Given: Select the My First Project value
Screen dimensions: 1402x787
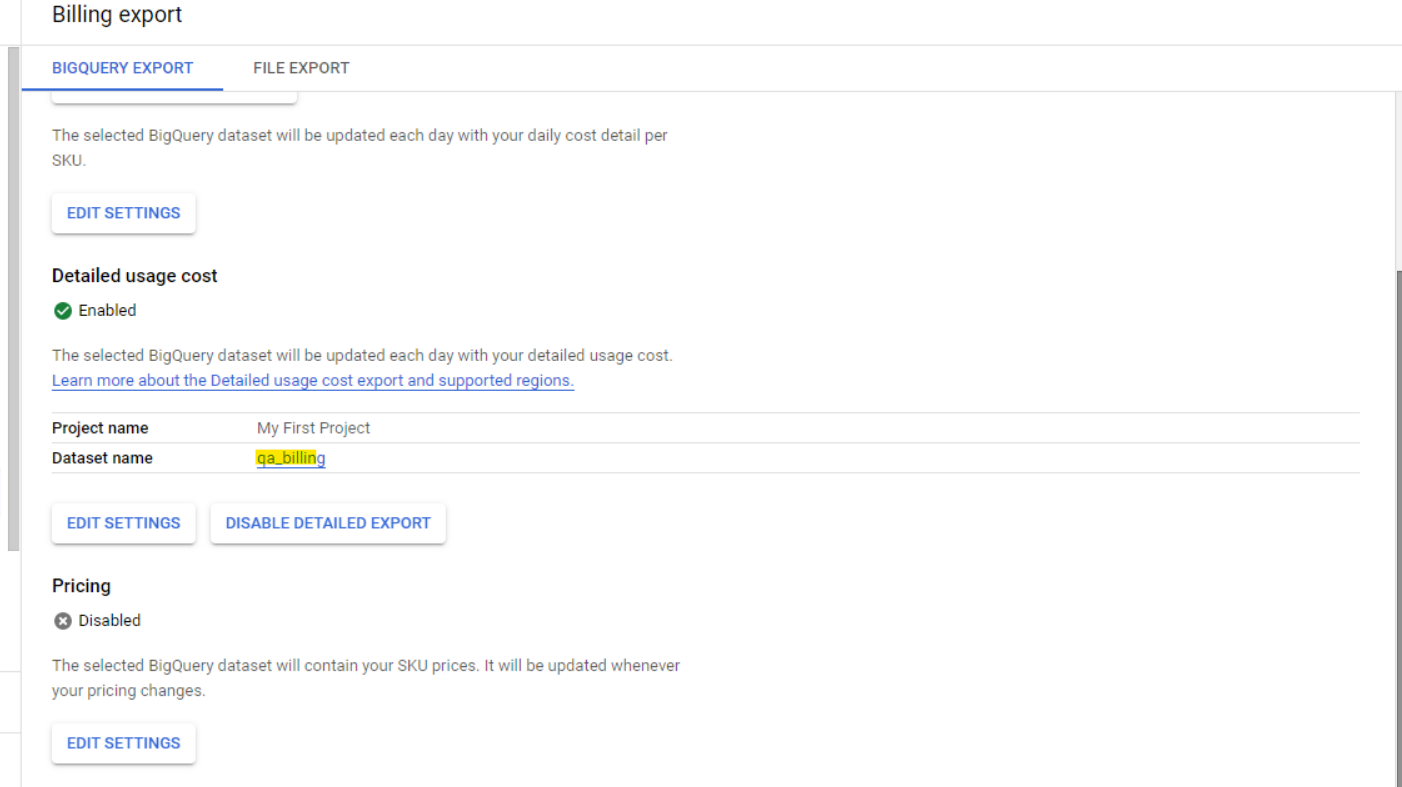Looking at the screenshot, I should point(313,428).
